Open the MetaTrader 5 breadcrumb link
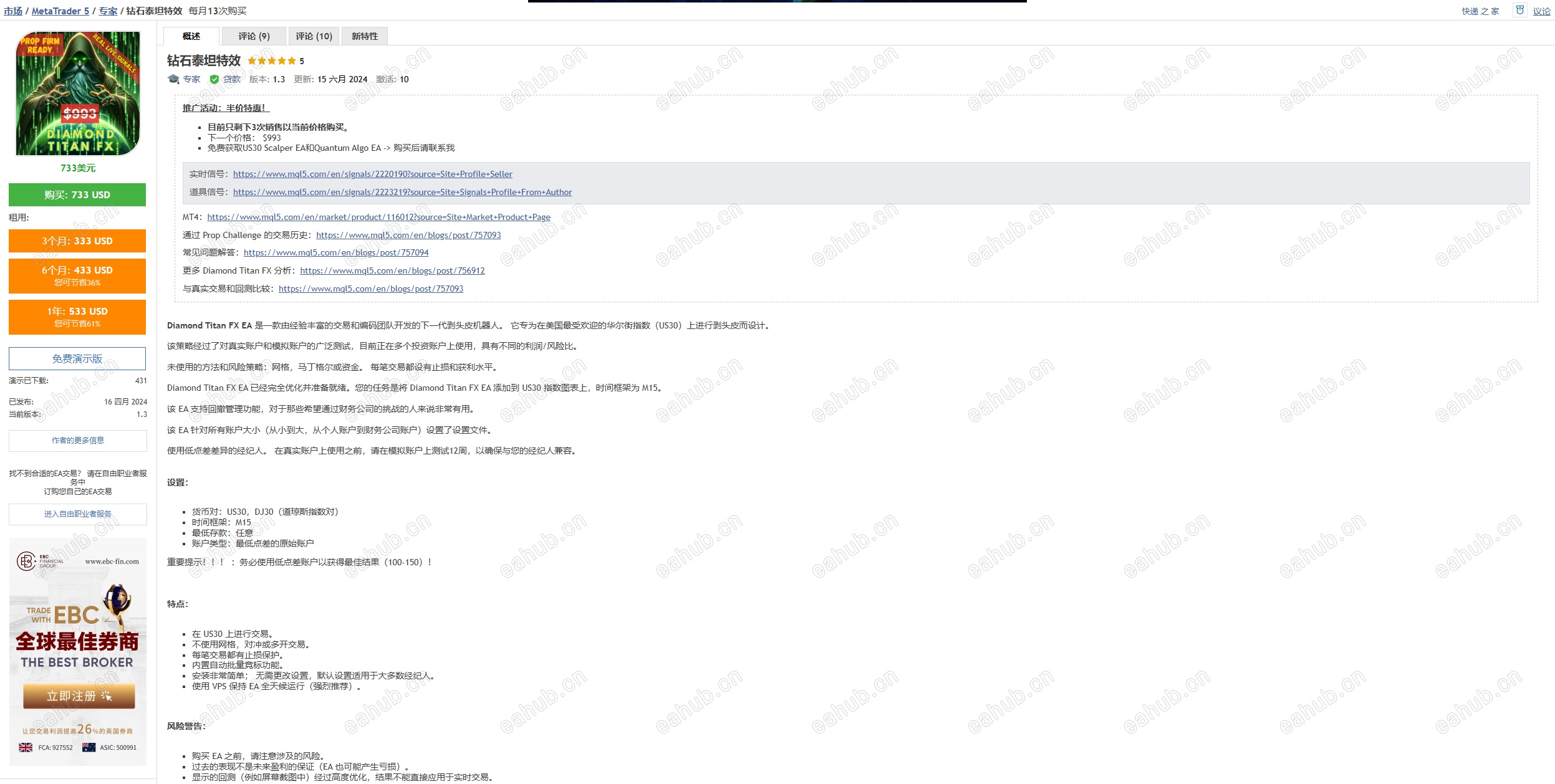This screenshot has width=1555, height=784. coord(60,11)
